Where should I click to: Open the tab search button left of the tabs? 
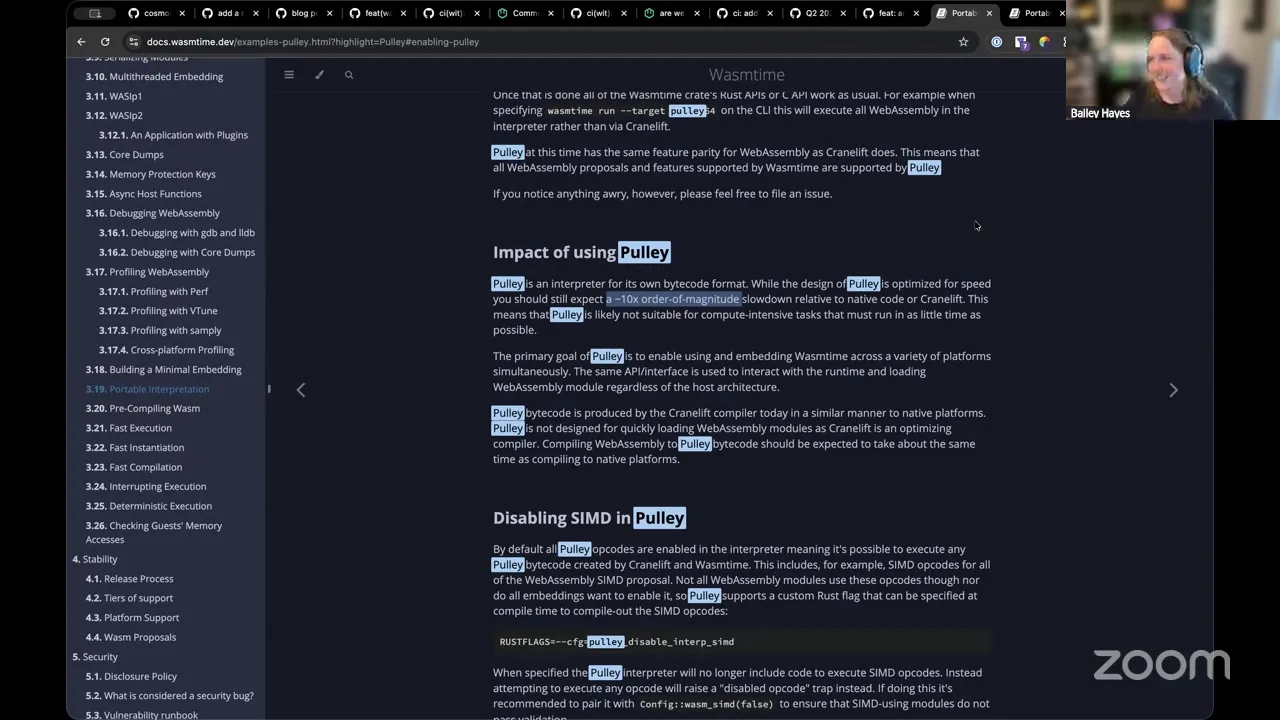[x=95, y=13]
